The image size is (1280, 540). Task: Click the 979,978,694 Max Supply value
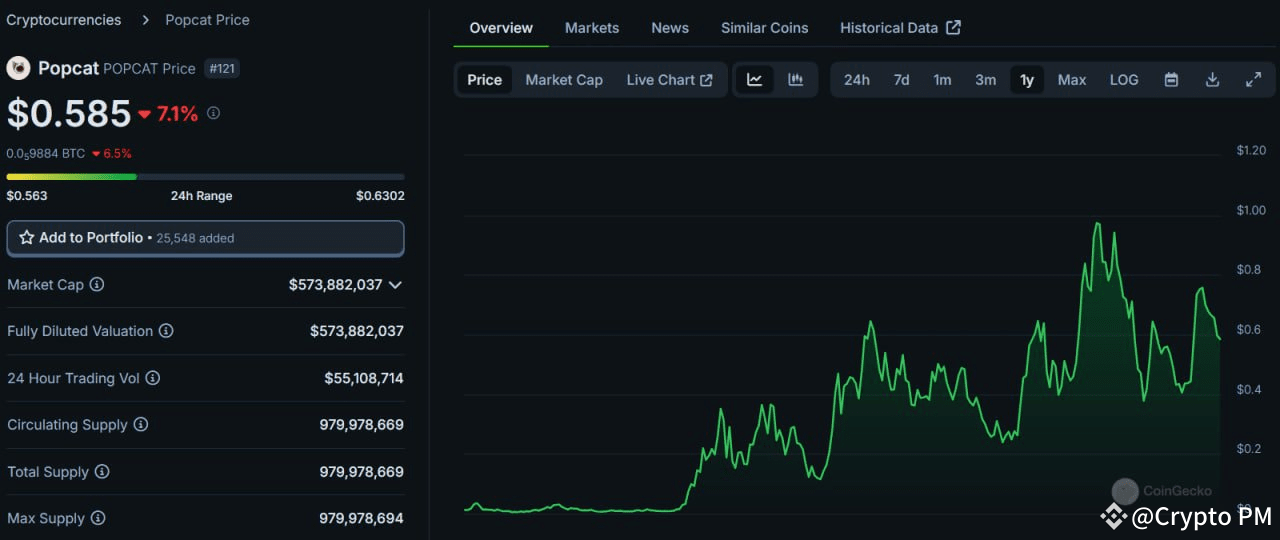pyautogui.click(x=362, y=518)
